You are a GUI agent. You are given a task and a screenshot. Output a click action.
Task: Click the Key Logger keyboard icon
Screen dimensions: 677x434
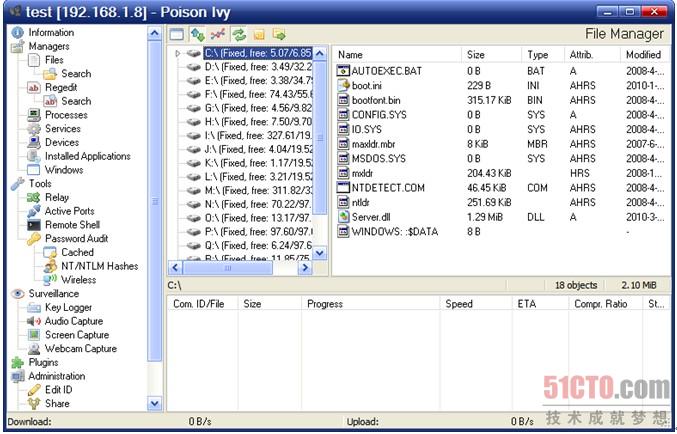tap(34, 307)
